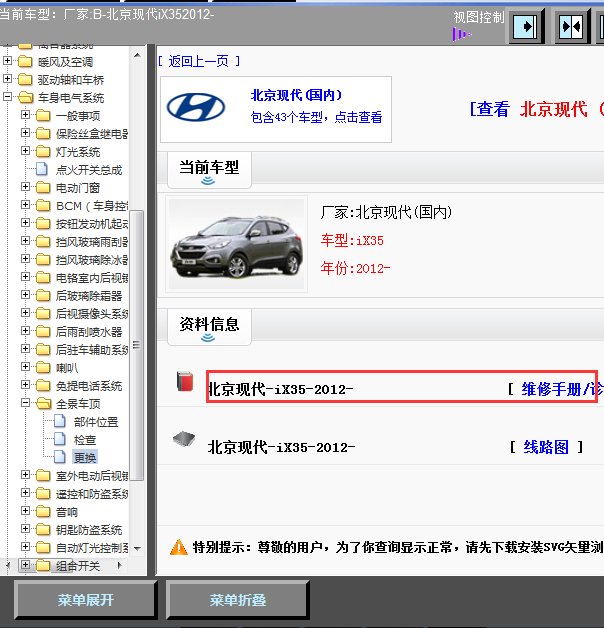The image size is (604, 628).
Task: Click the red book repair manual icon
Action: 185,381
